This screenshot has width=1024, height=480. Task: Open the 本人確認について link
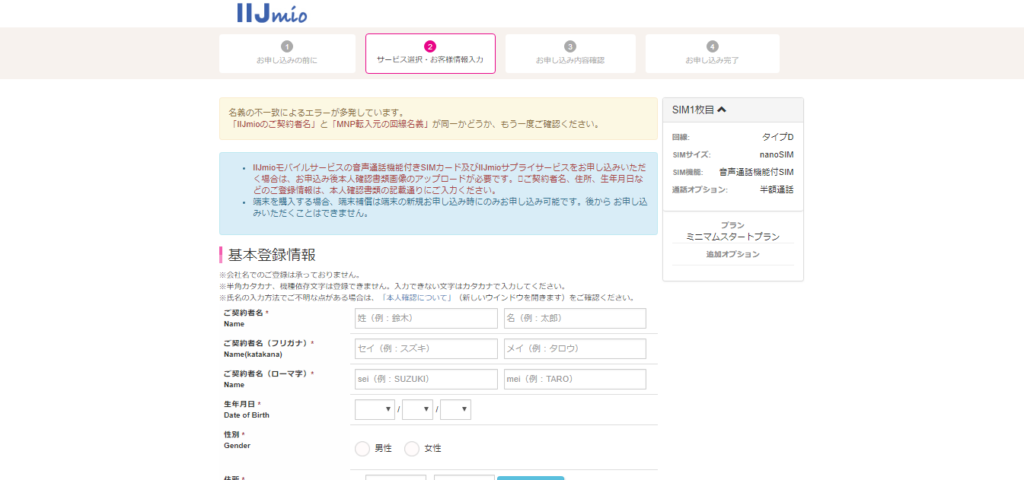(418, 298)
